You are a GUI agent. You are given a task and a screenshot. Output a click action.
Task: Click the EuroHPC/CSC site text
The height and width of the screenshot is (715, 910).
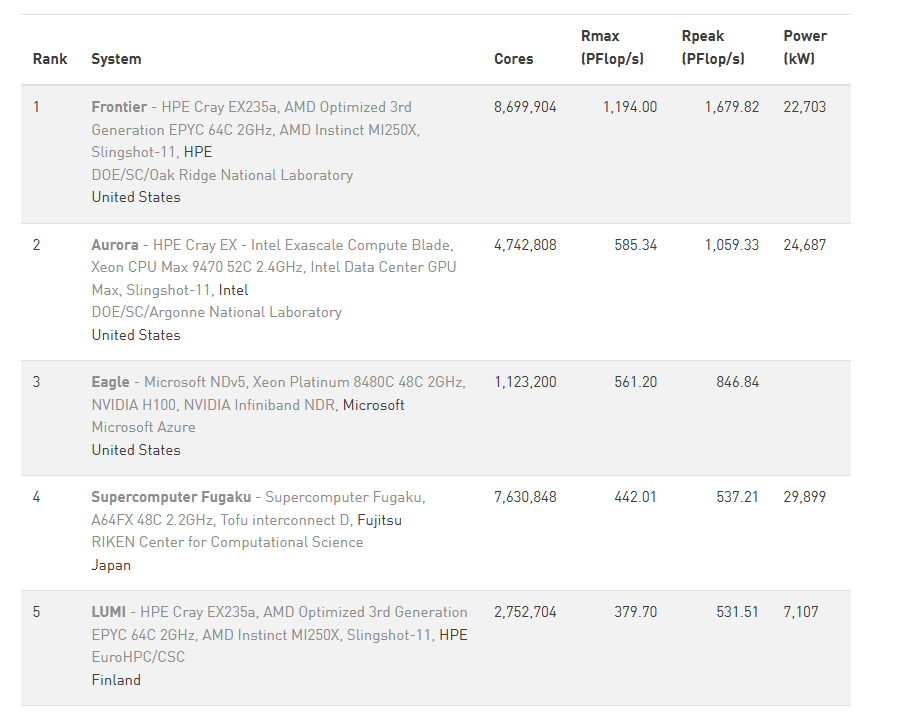[138, 657]
